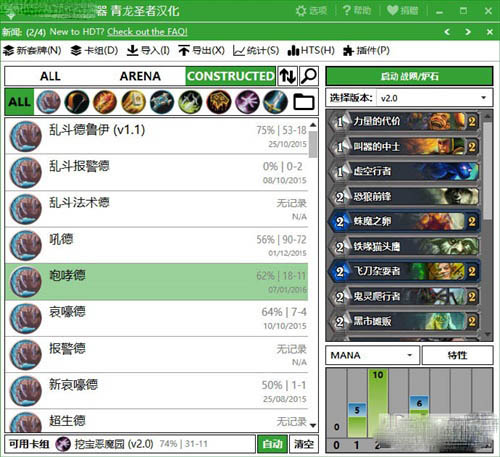Click card 虚空行者

pyautogui.click(x=404, y=171)
